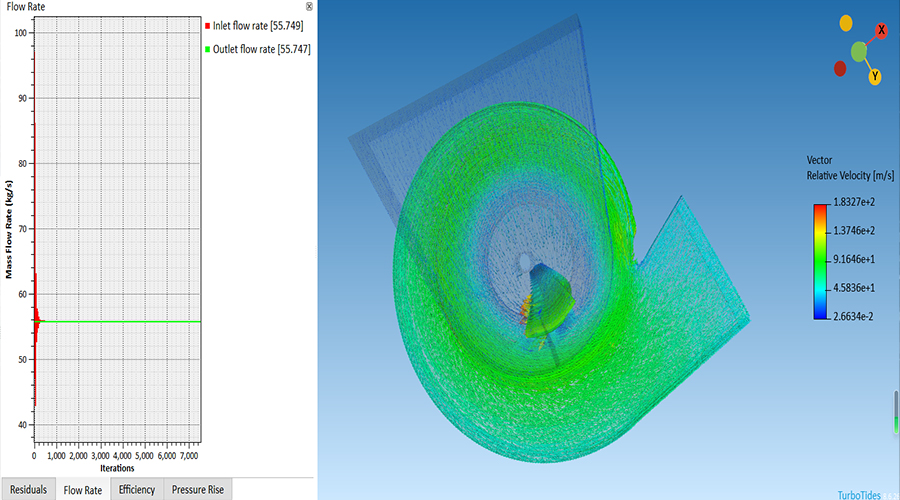Click the unlabeled orange sphere on axis triad
900x500 pixels.
[x=846, y=23]
